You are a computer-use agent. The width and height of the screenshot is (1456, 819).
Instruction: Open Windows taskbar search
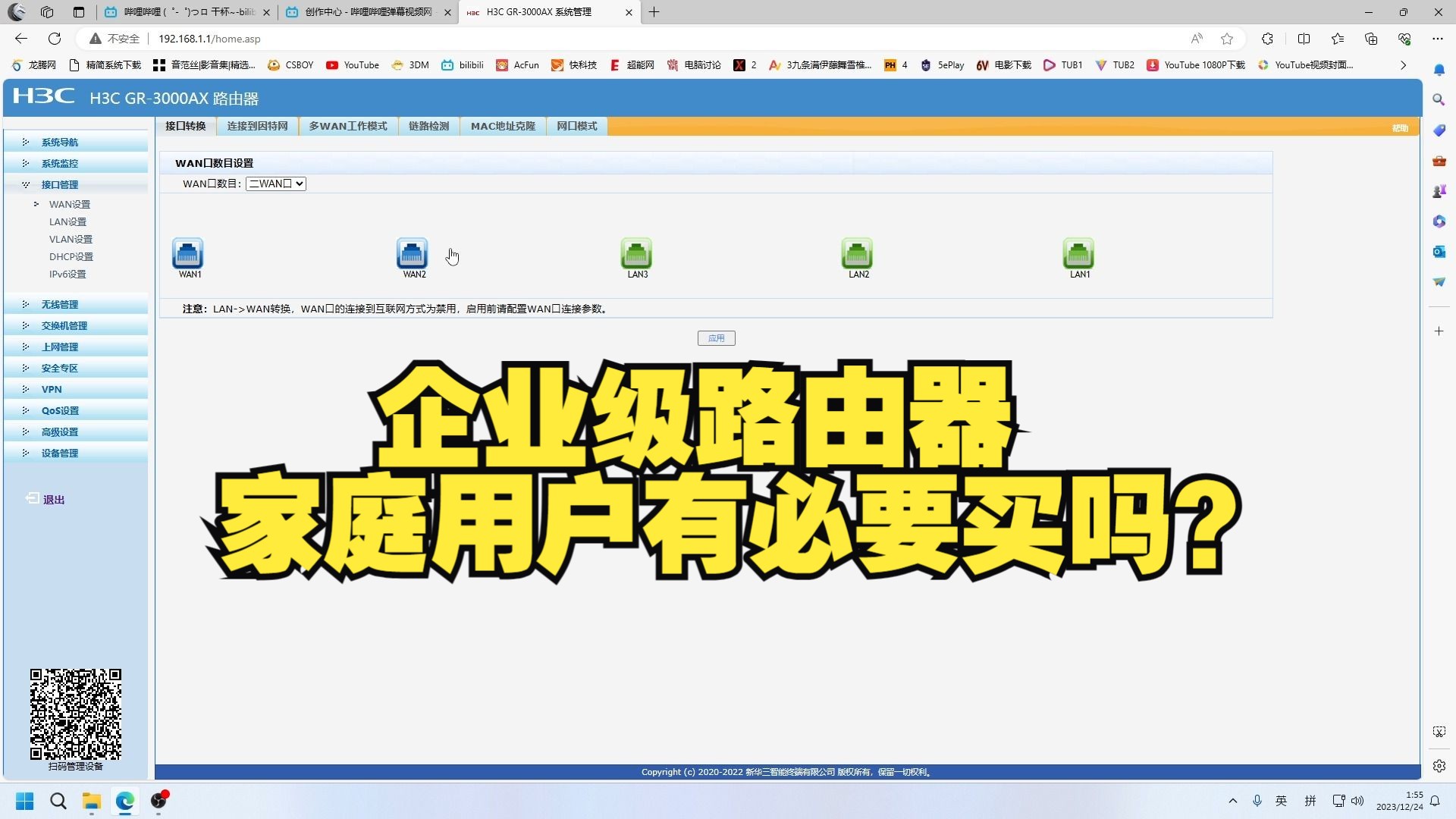pyautogui.click(x=58, y=801)
